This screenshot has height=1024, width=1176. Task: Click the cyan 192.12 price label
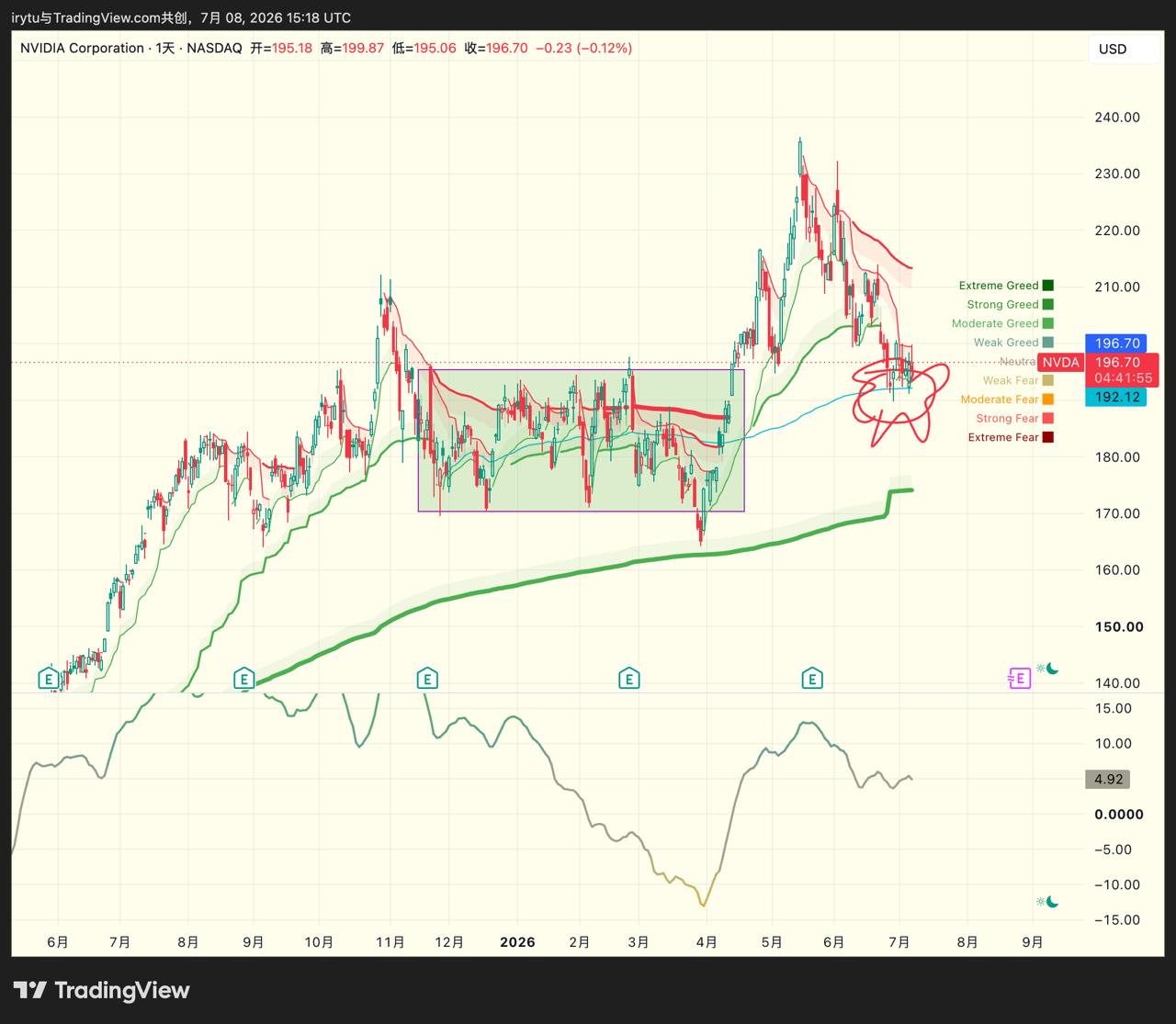pos(1116,398)
